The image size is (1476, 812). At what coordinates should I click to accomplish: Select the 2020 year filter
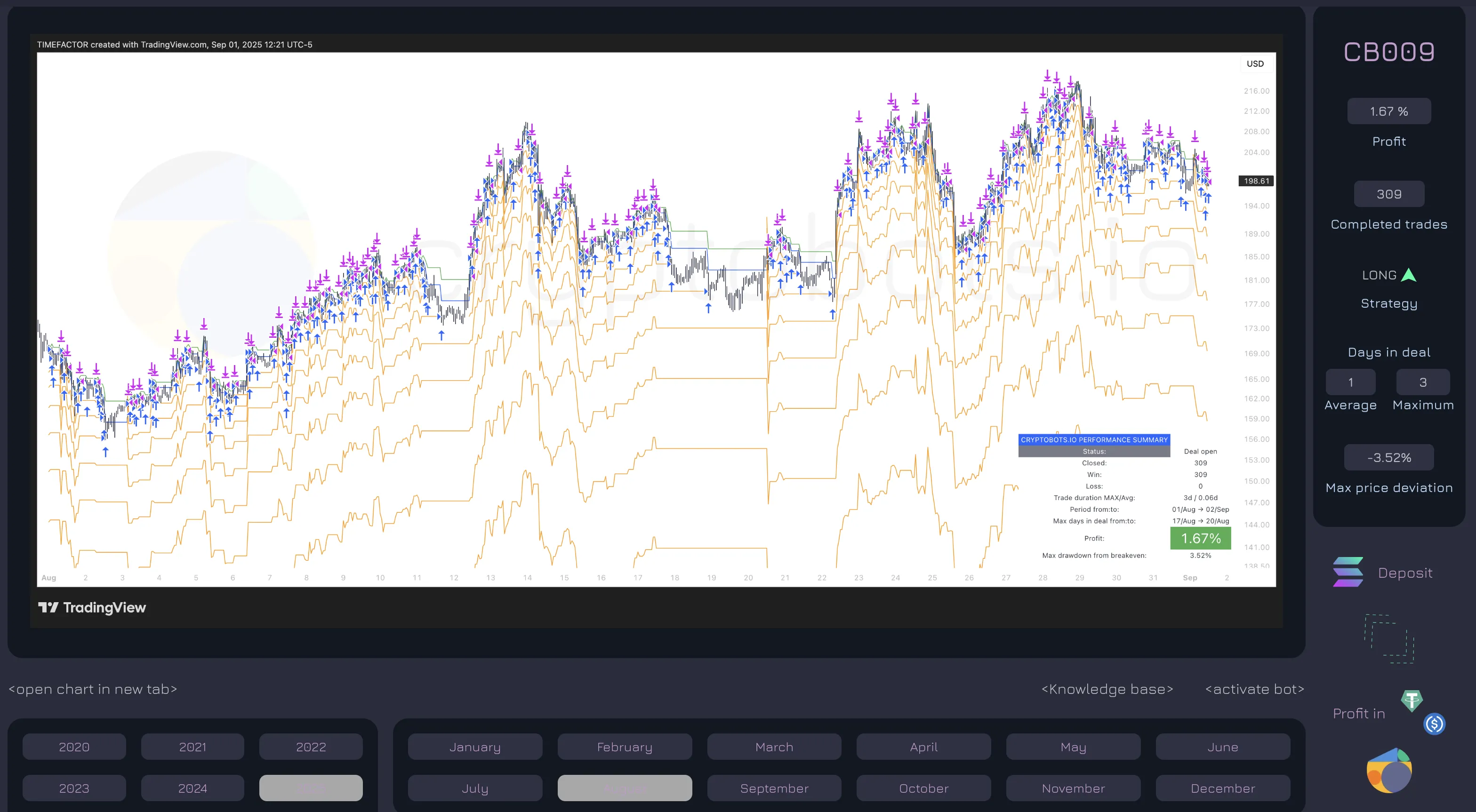click(74, 747)
